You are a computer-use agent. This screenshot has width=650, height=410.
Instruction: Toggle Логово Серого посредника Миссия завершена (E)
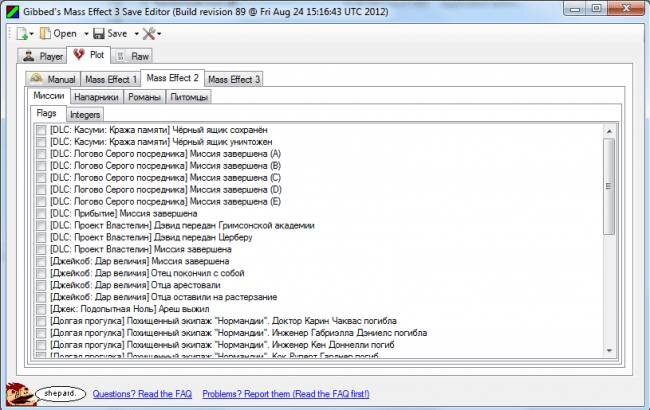pyautogui.click(x=41, y=202)
